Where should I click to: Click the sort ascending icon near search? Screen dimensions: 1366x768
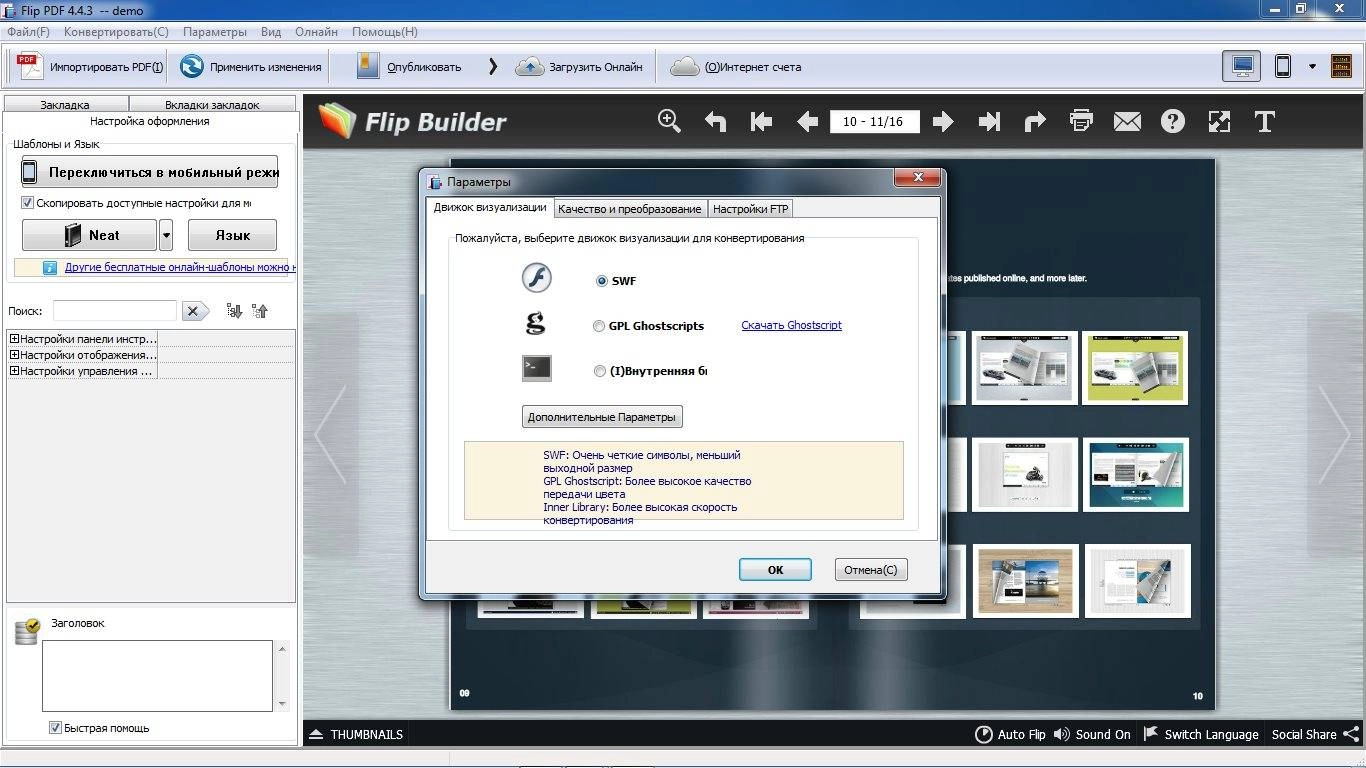click(234, 311)
